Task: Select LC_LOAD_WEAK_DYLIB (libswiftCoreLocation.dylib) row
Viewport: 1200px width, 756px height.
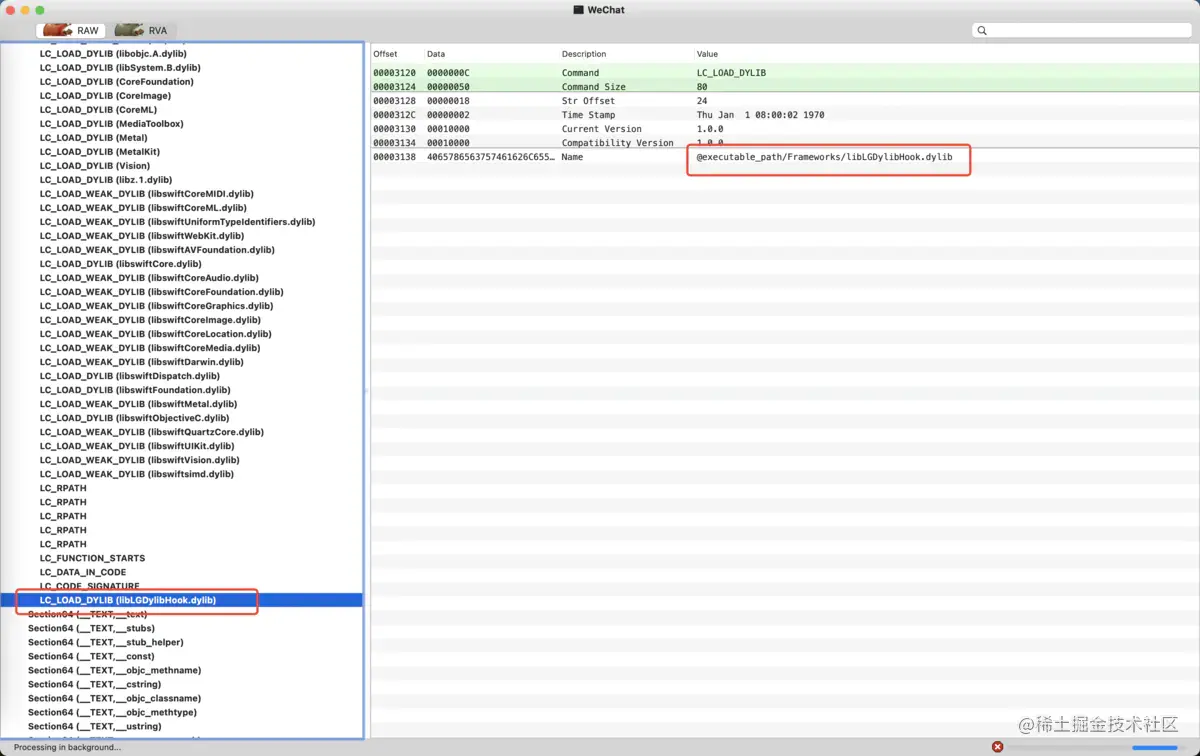Action: point(156,334)
